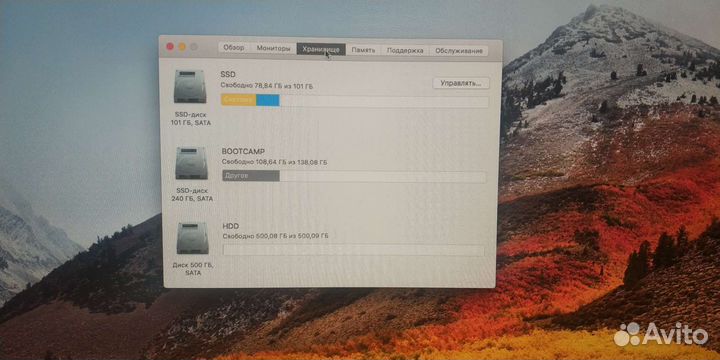Viewport: 720px width, 360px height.
Task: Click 'Свободно 108,64 ГБ из 138,08 ГБ' text
Action: (275, 162)
